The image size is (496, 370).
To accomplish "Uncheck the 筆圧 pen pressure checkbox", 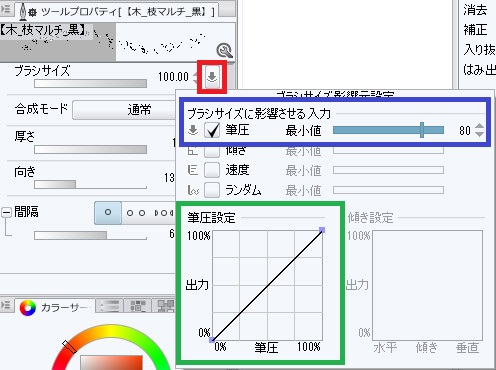I will (x=212, y=130).
